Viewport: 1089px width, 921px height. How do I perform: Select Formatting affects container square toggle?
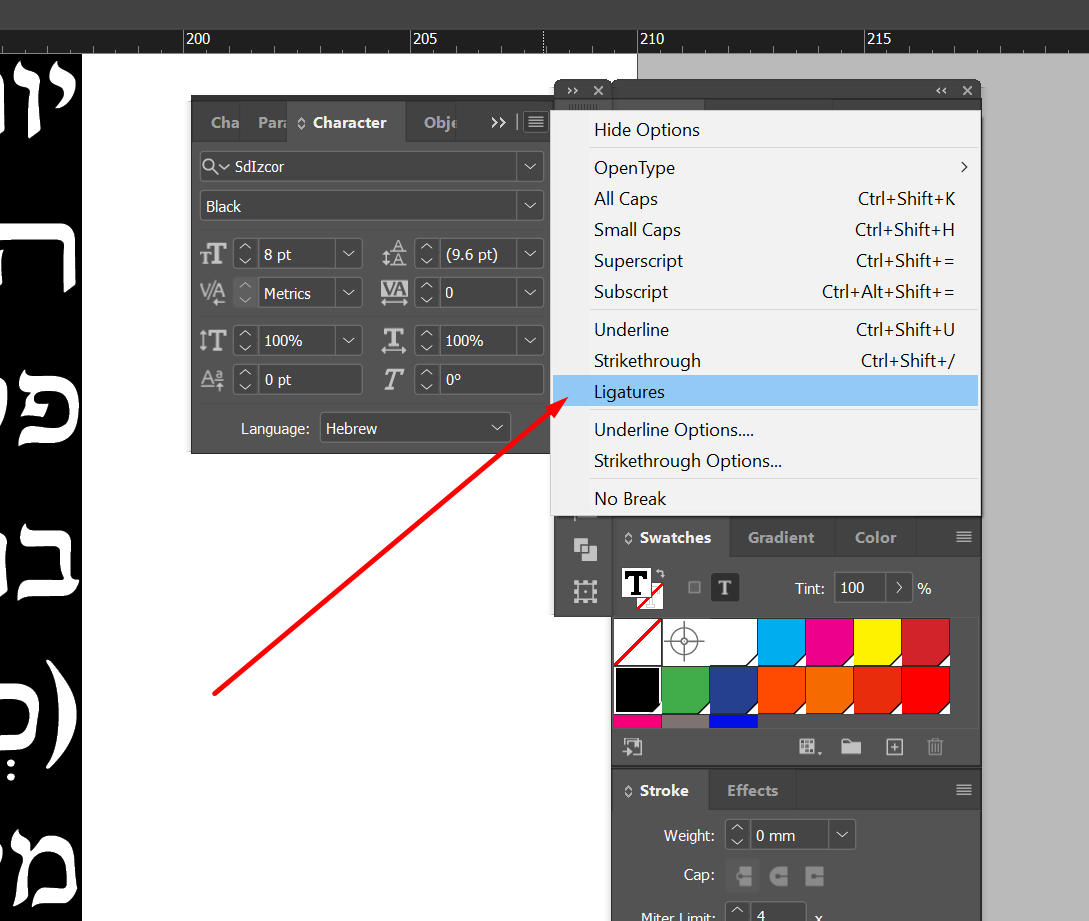coord(694,588)
